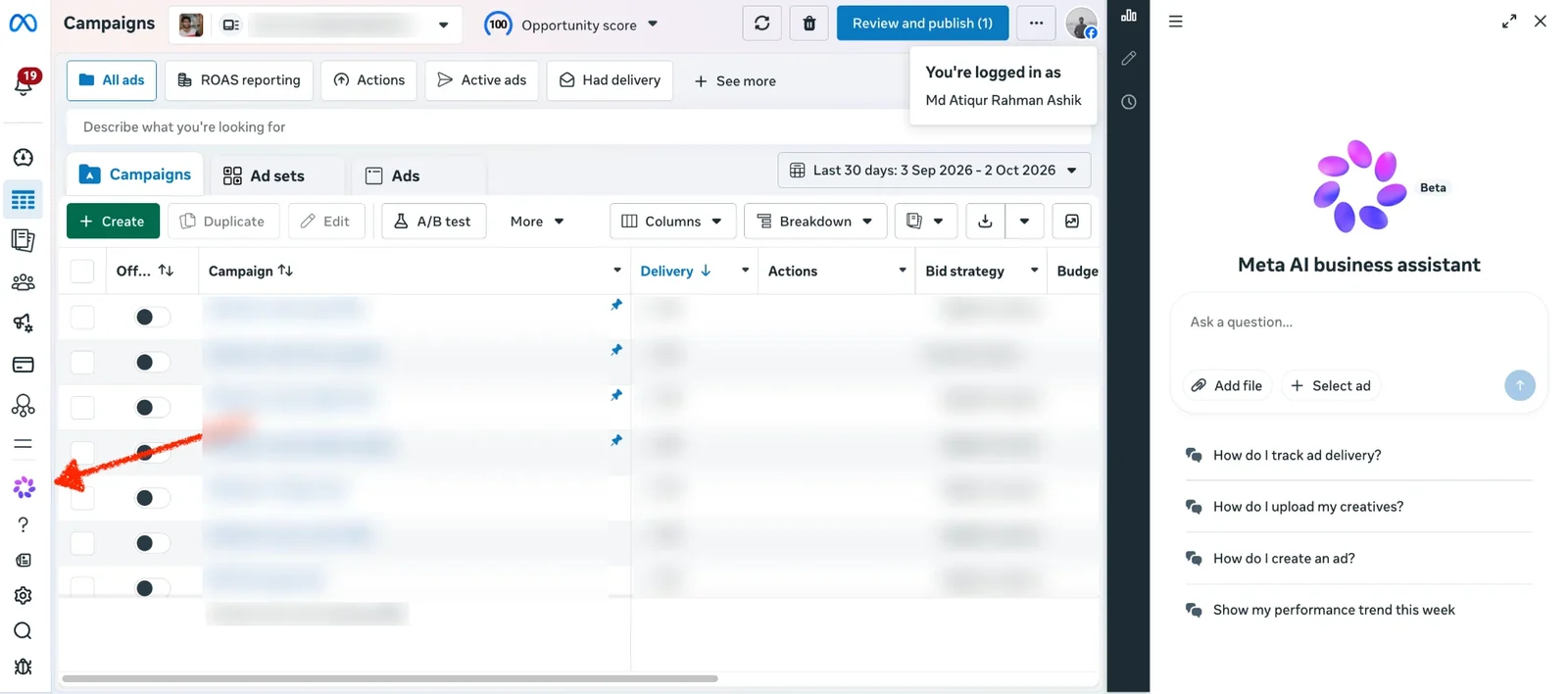Open Help question mark icon
The image size is (1568, 694).
click(23, 524)
